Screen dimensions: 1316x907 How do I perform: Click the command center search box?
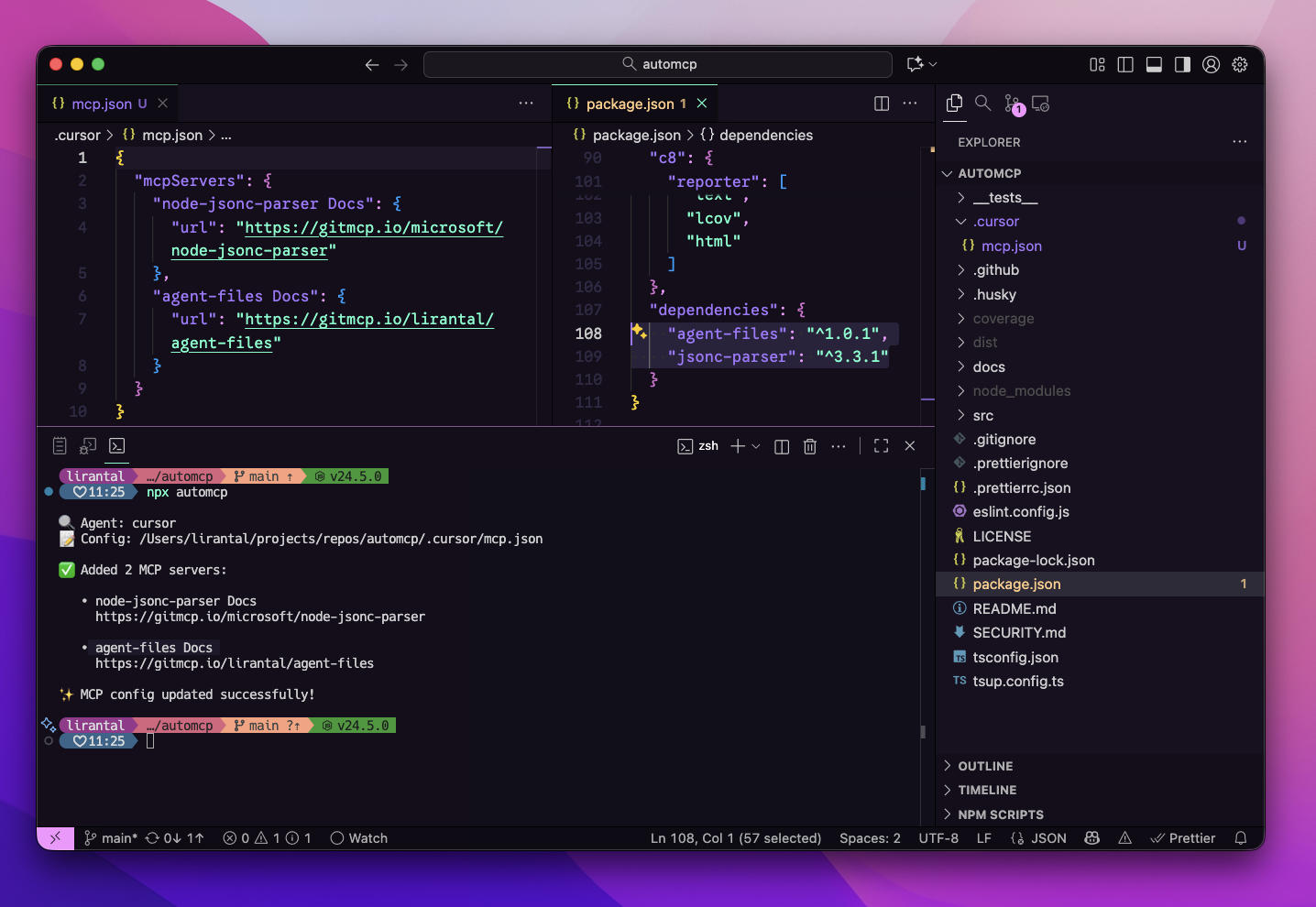pyautogui.click(x=658, y=64)
